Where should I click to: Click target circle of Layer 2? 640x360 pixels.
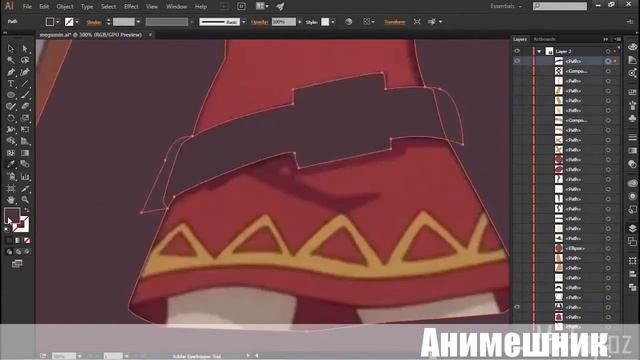click(x=608, y=51)
